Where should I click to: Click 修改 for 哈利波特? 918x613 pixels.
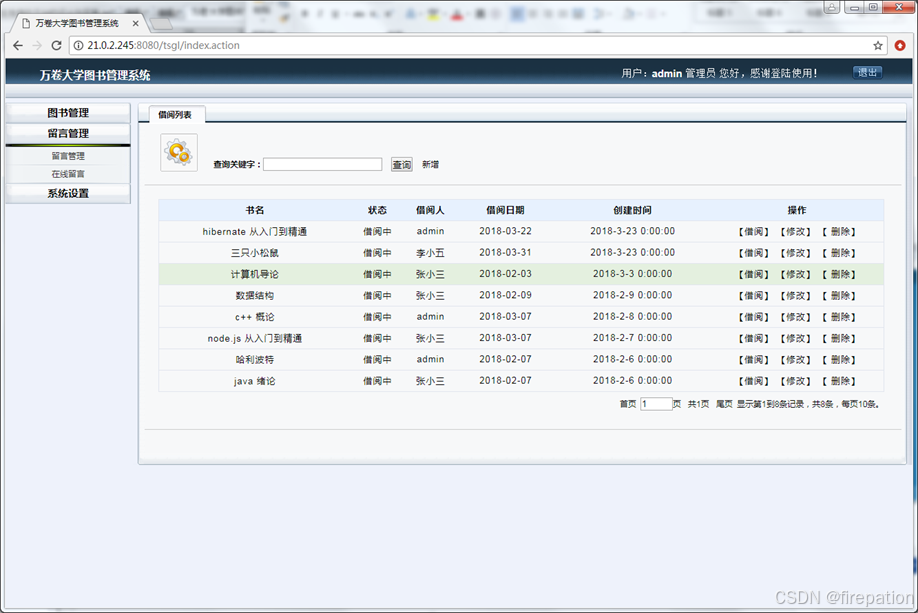point(796,359)
